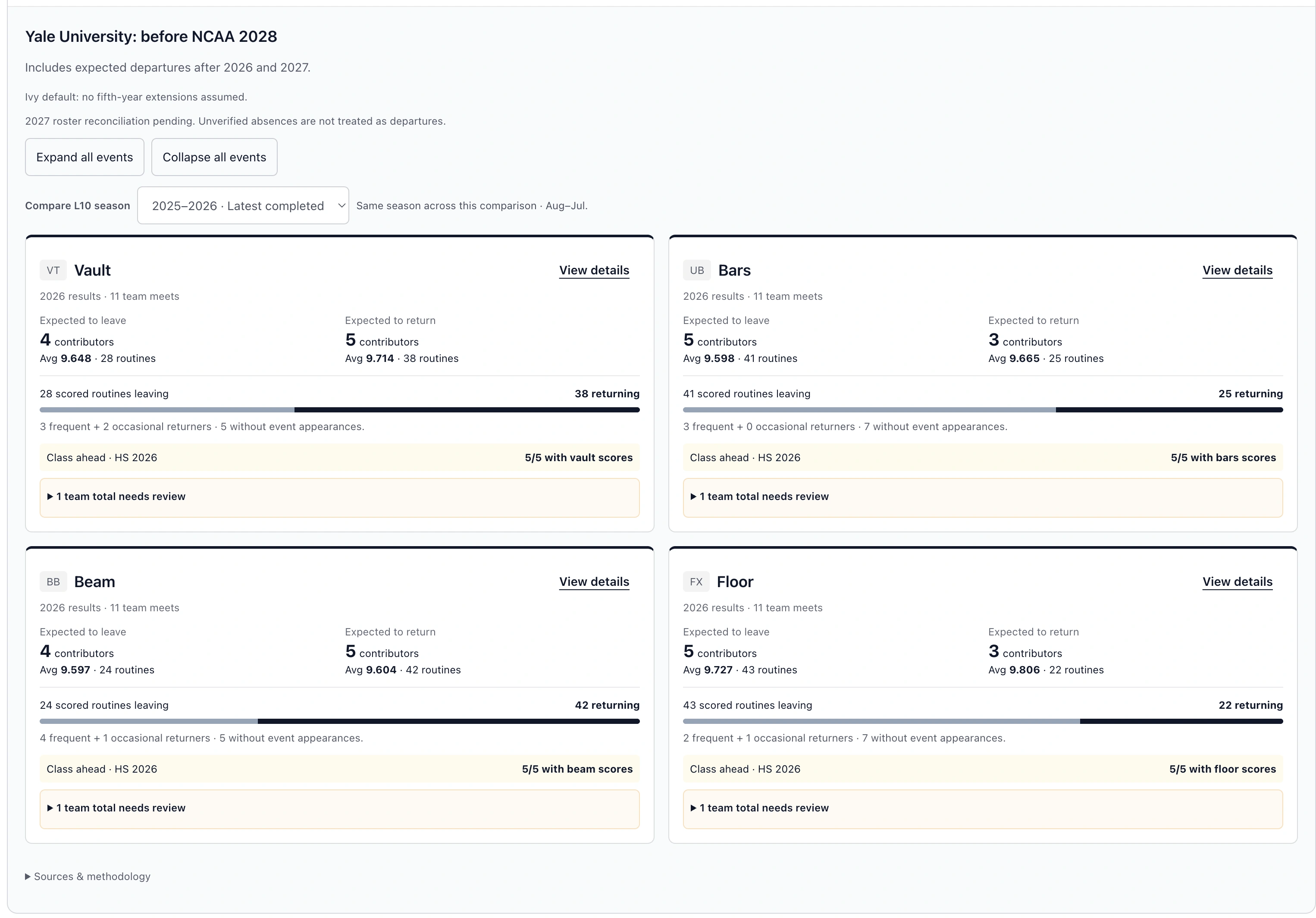Select the Bars card heading

pos(734,270)
